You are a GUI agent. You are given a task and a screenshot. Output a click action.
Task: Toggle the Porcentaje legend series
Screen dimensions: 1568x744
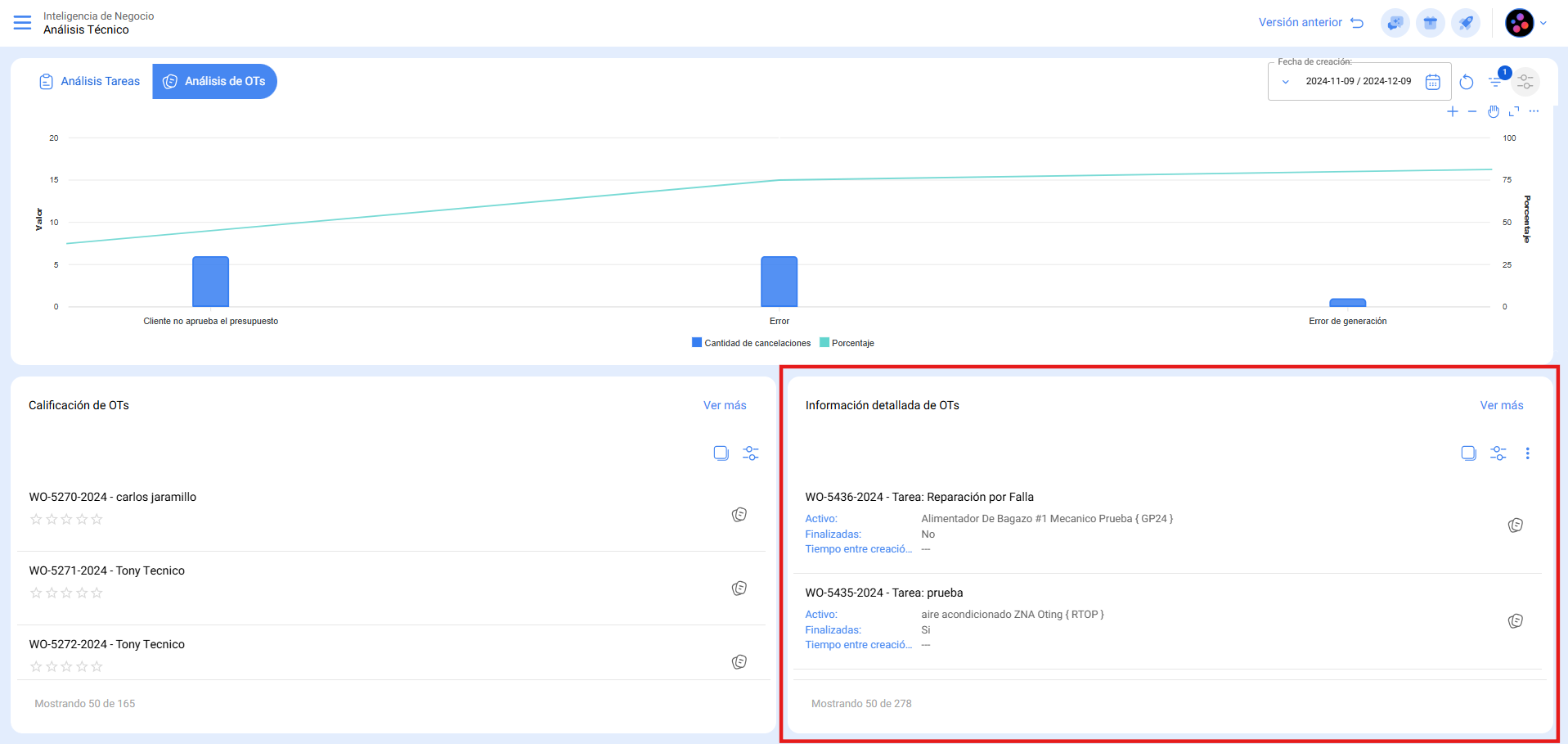point(847,343)
